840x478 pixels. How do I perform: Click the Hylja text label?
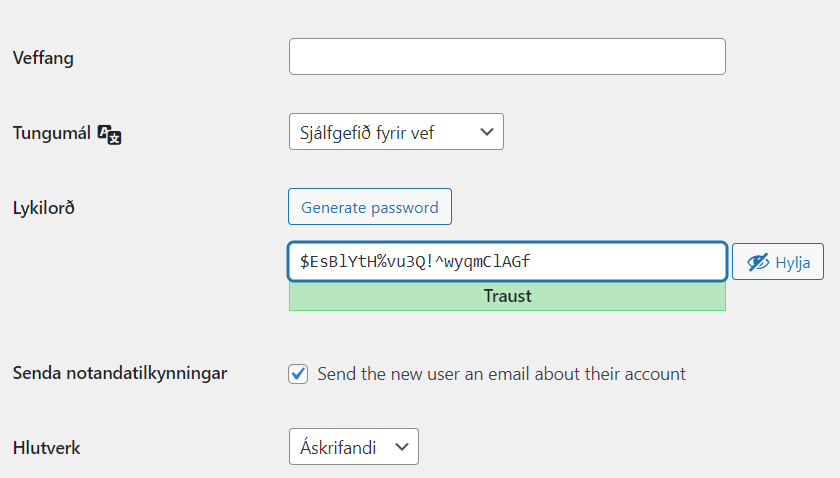[793, 263]
